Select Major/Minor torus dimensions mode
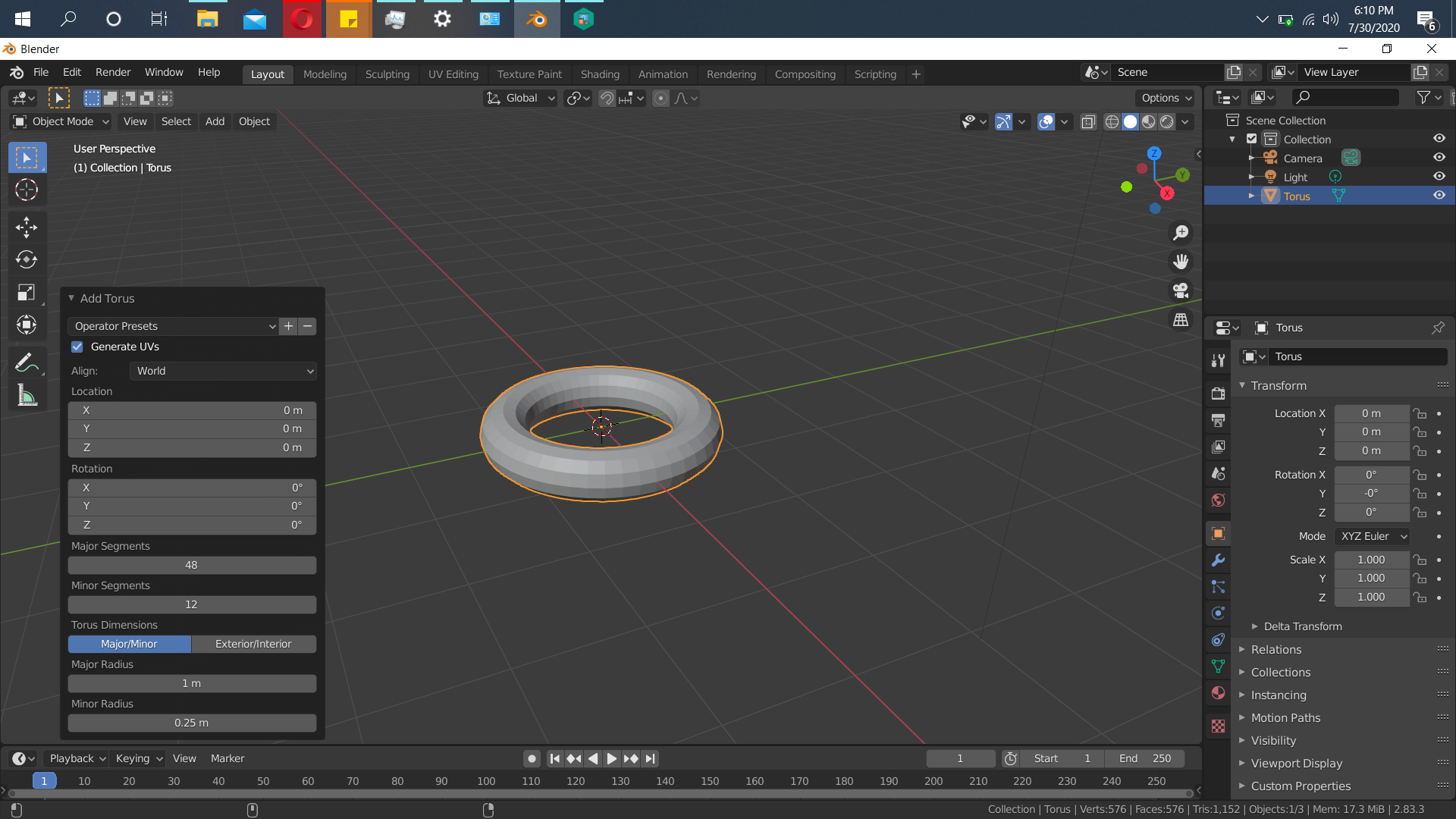Image resolution: width=1456 pixels, height=819 pixels. [129, 644]
